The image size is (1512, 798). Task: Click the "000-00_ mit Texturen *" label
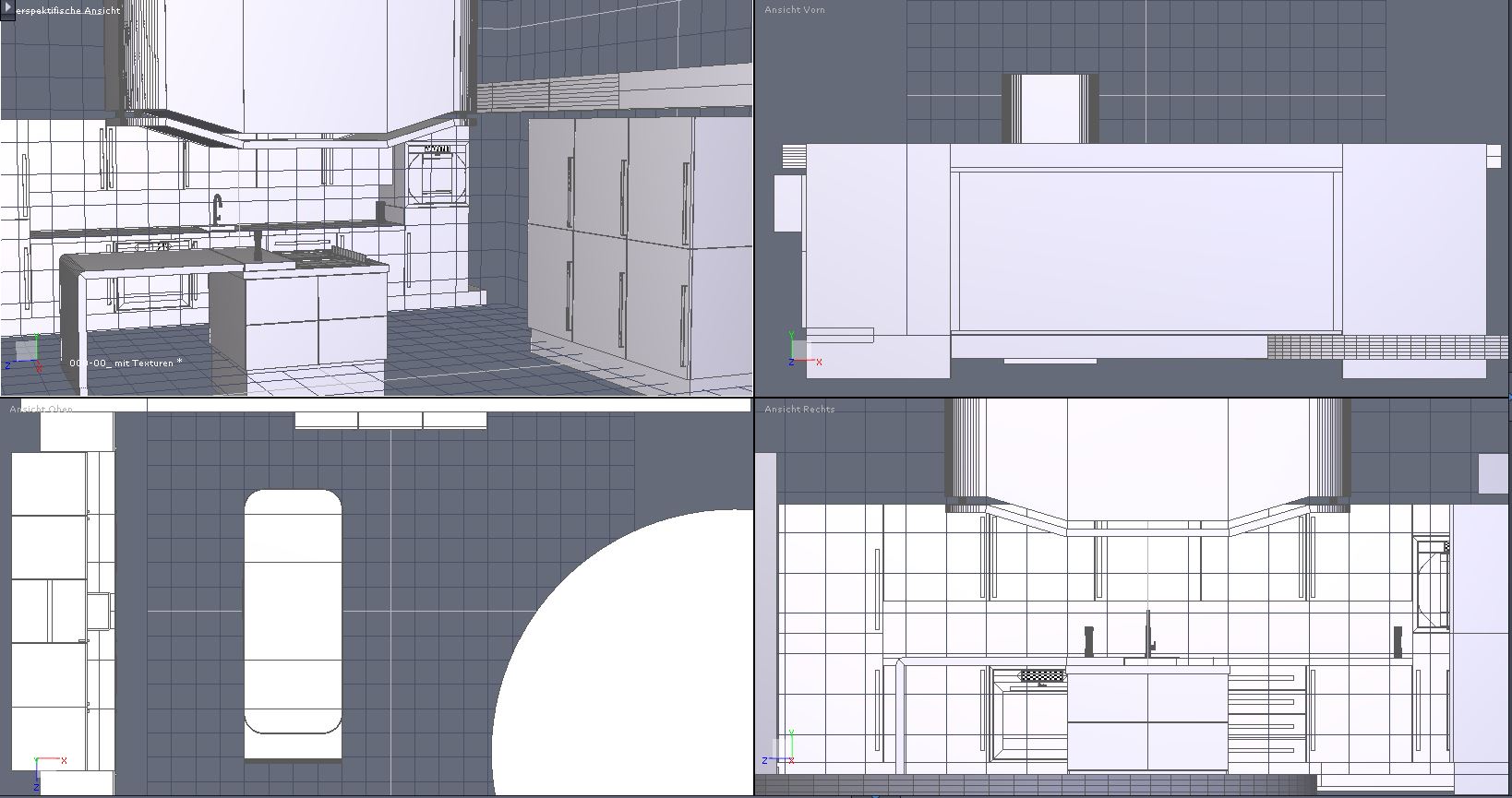126,363
